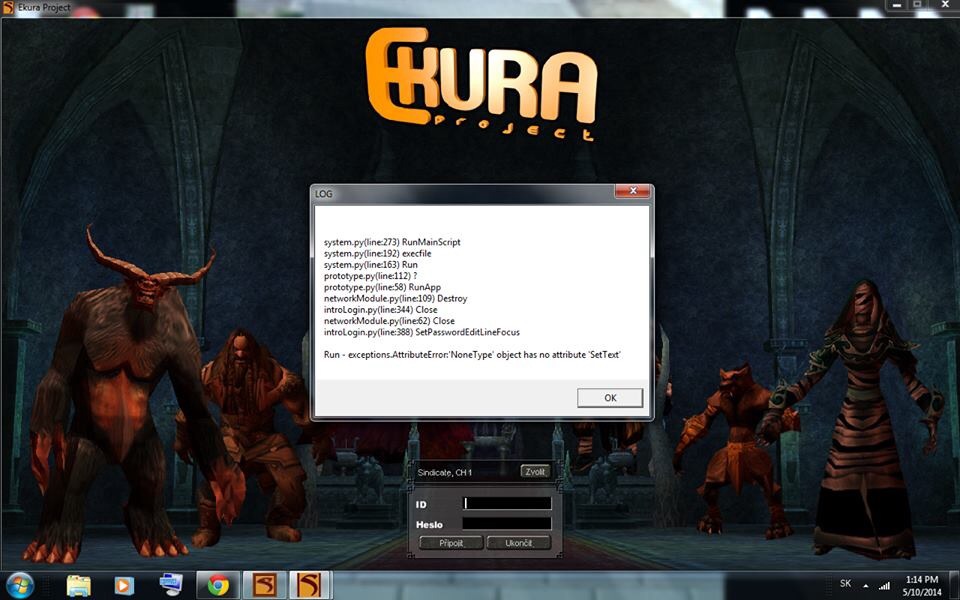Viewport: 960px width, 600px height.
Task: Minimize the Ekura Project window
Action: (x=894, y=5)
